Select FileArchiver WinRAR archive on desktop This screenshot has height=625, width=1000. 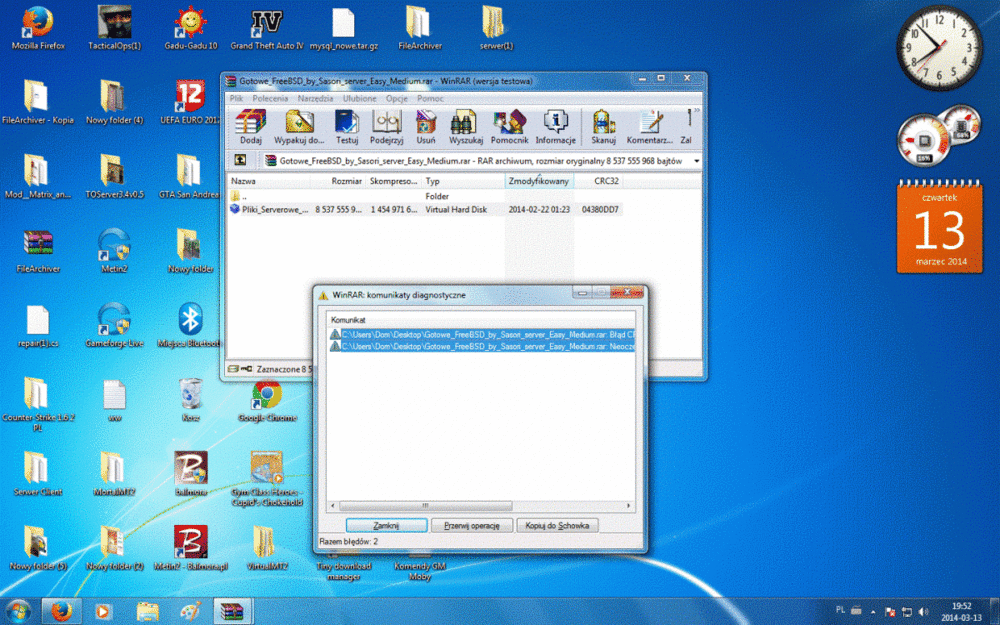38,252
